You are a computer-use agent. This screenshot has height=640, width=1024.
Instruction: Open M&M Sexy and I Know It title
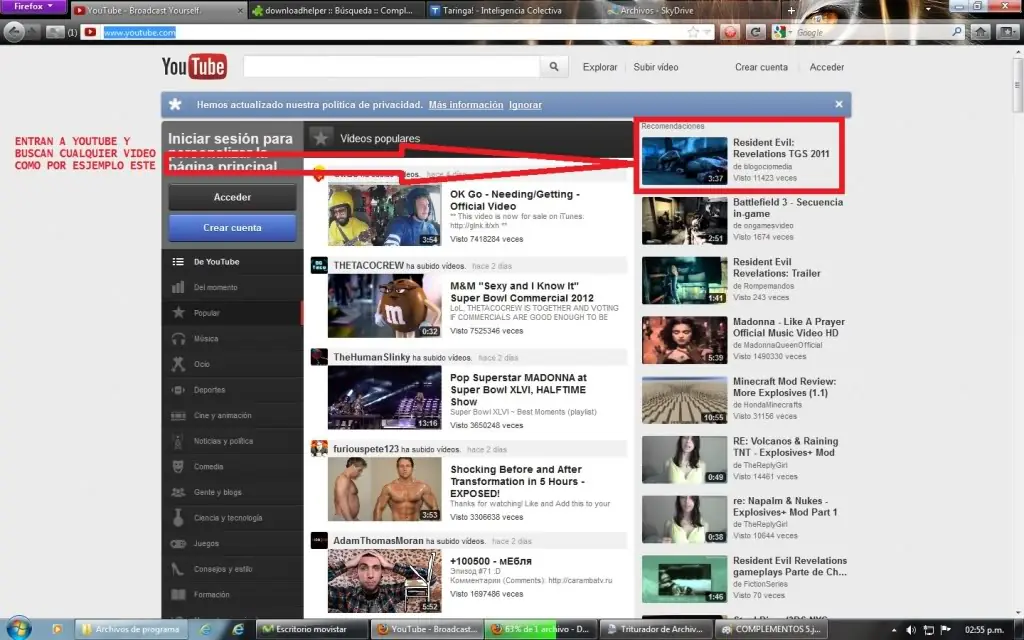(521, 292)
